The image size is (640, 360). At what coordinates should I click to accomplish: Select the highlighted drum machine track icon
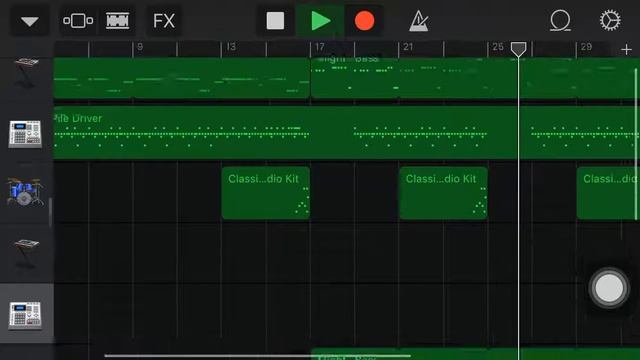tap(25, 315)
